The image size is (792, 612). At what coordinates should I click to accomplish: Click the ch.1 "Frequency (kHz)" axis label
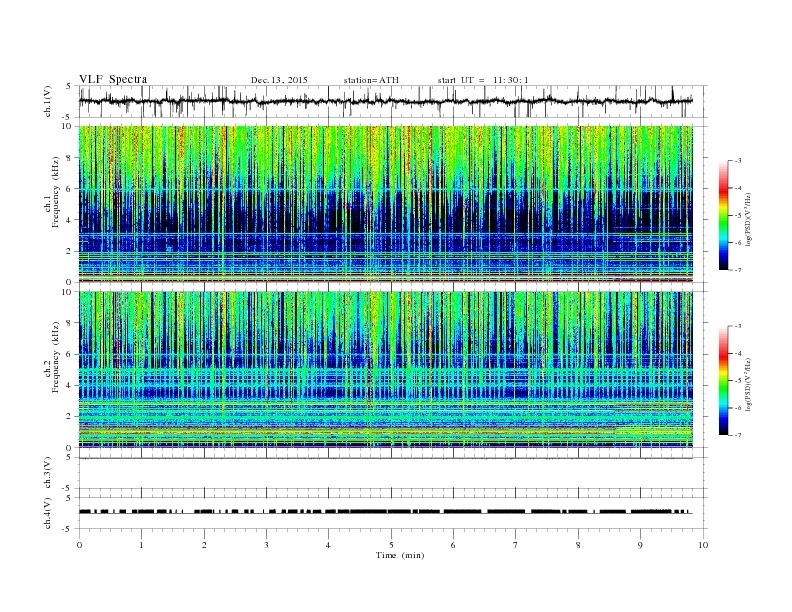point(56,192)
